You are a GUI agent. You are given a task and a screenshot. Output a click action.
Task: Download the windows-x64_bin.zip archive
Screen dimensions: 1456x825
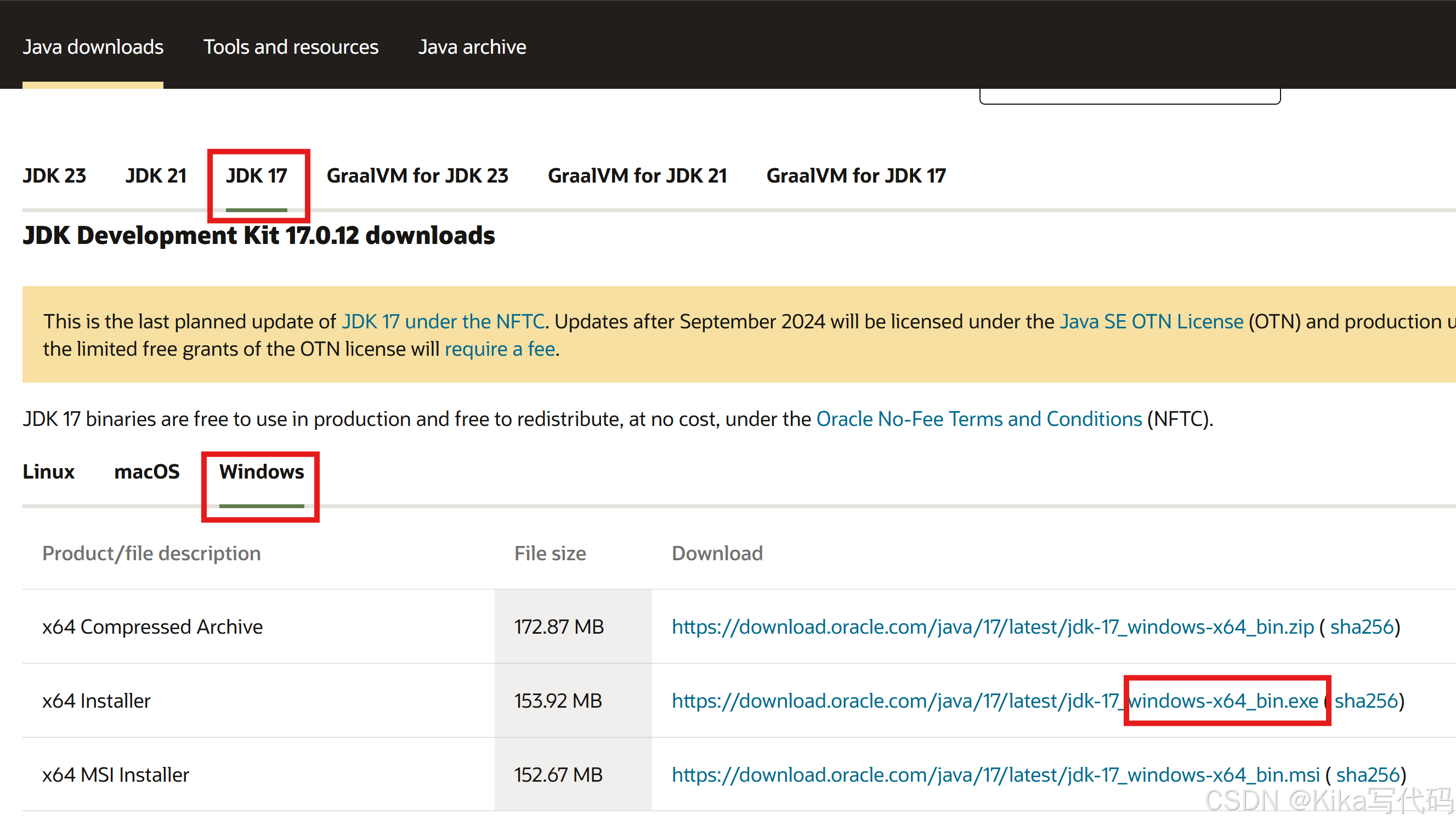coord(993,627)
